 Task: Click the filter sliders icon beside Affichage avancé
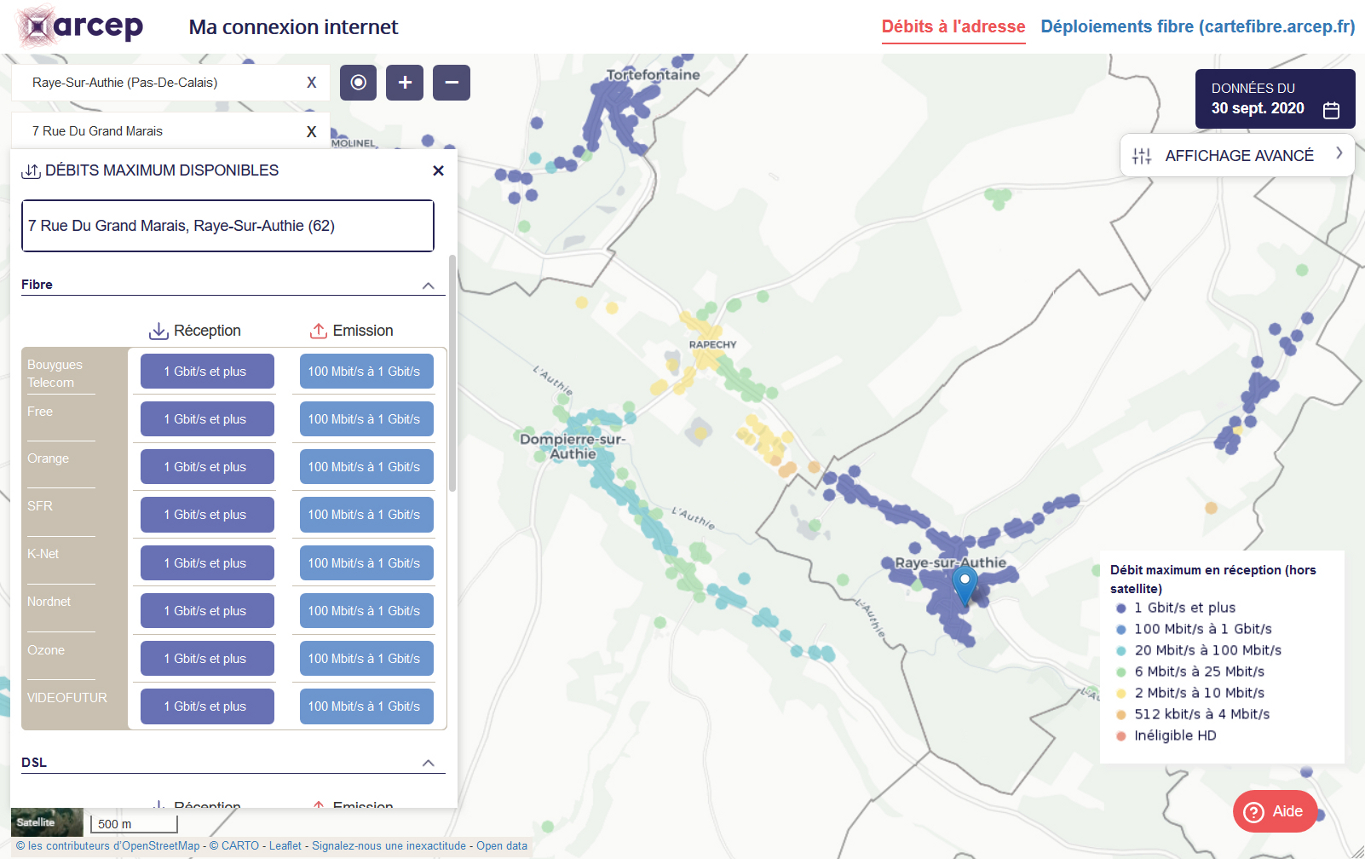(x=1142, y=155)
